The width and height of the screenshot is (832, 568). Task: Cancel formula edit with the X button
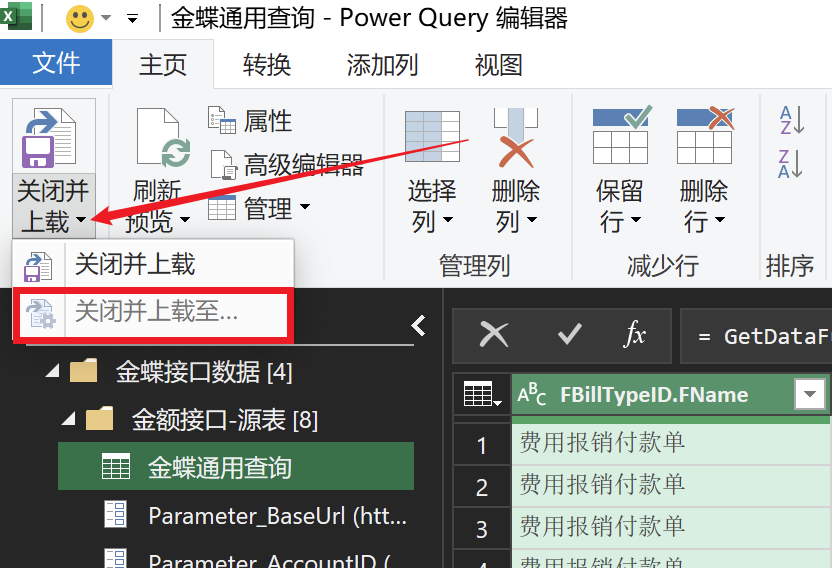(x=493, y=335)
